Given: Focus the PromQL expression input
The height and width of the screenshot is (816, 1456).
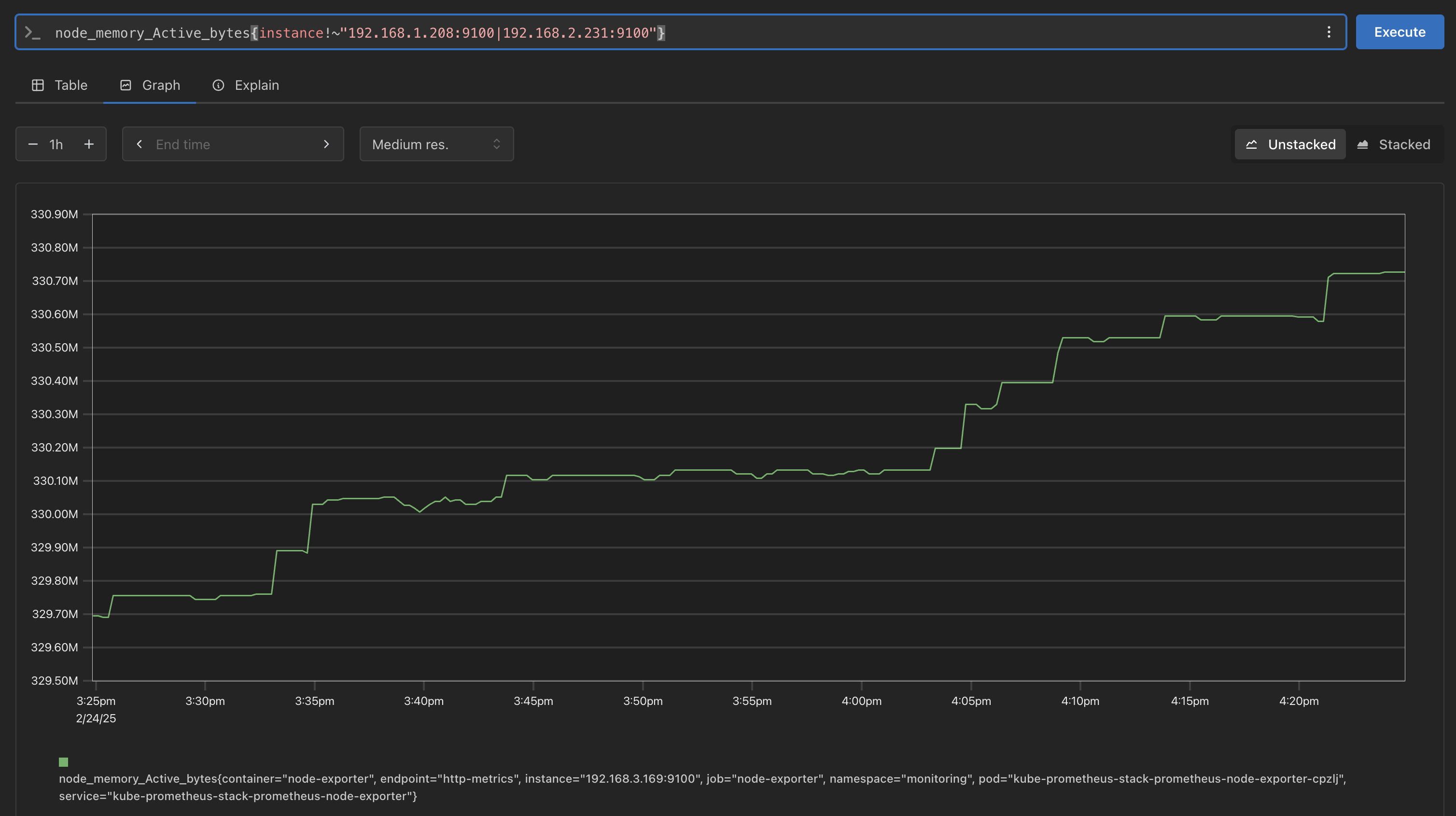Looking at the screenshot, I should [x=678, y=33].
